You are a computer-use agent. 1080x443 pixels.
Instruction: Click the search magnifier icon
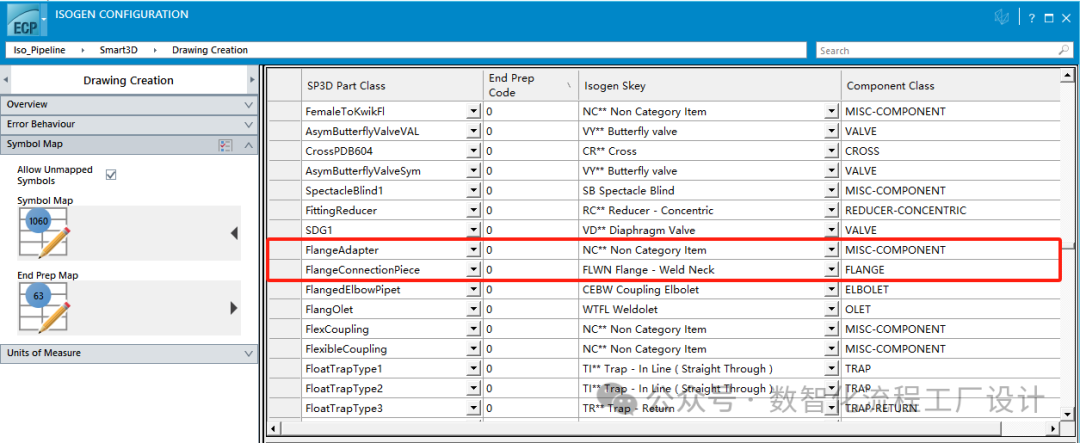(x=1063, y=50)
